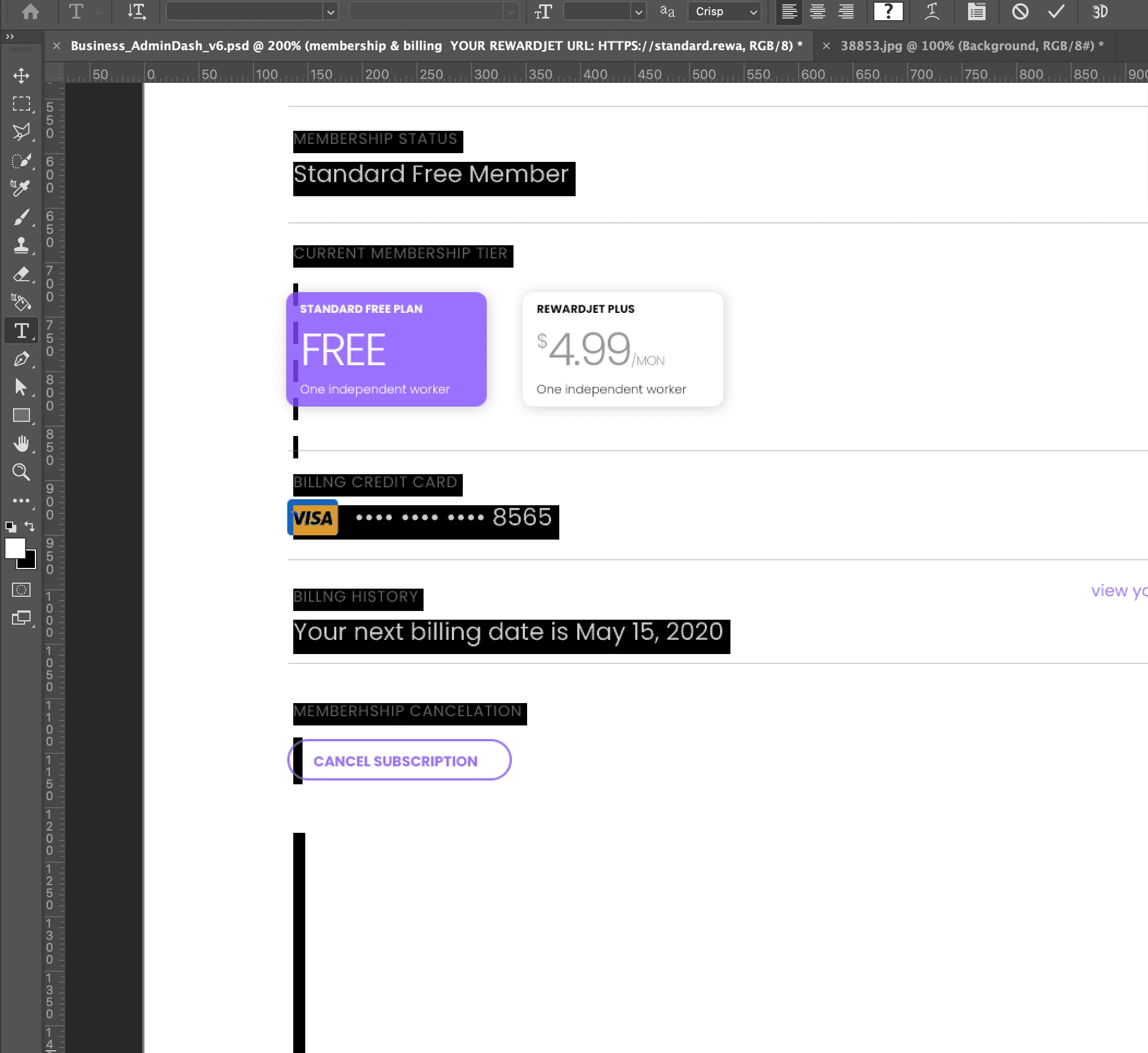Screen dimensions: 1148x1053
Task: Activate the Hand tool
Action: point(21,443)
